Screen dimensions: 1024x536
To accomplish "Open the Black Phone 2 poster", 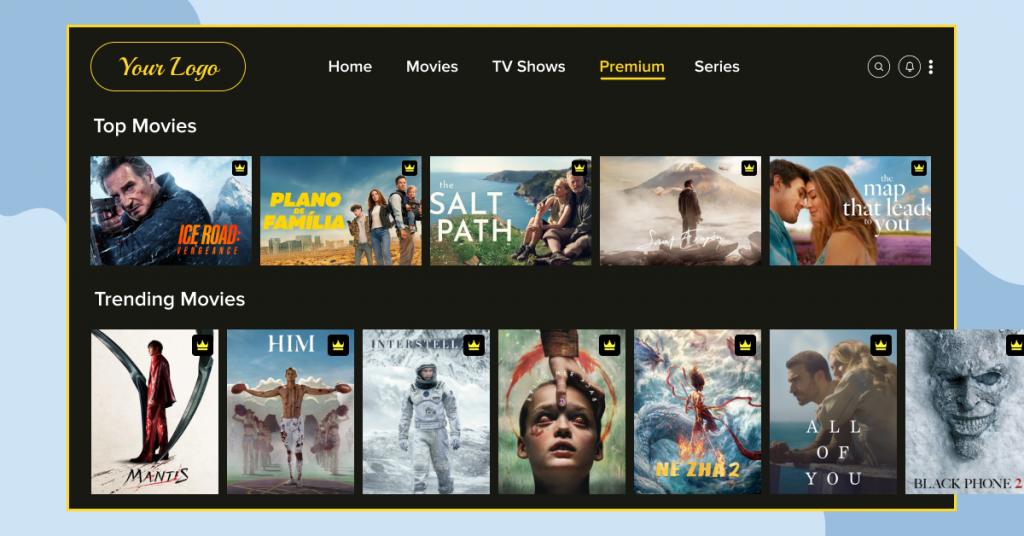I will 964,411.
